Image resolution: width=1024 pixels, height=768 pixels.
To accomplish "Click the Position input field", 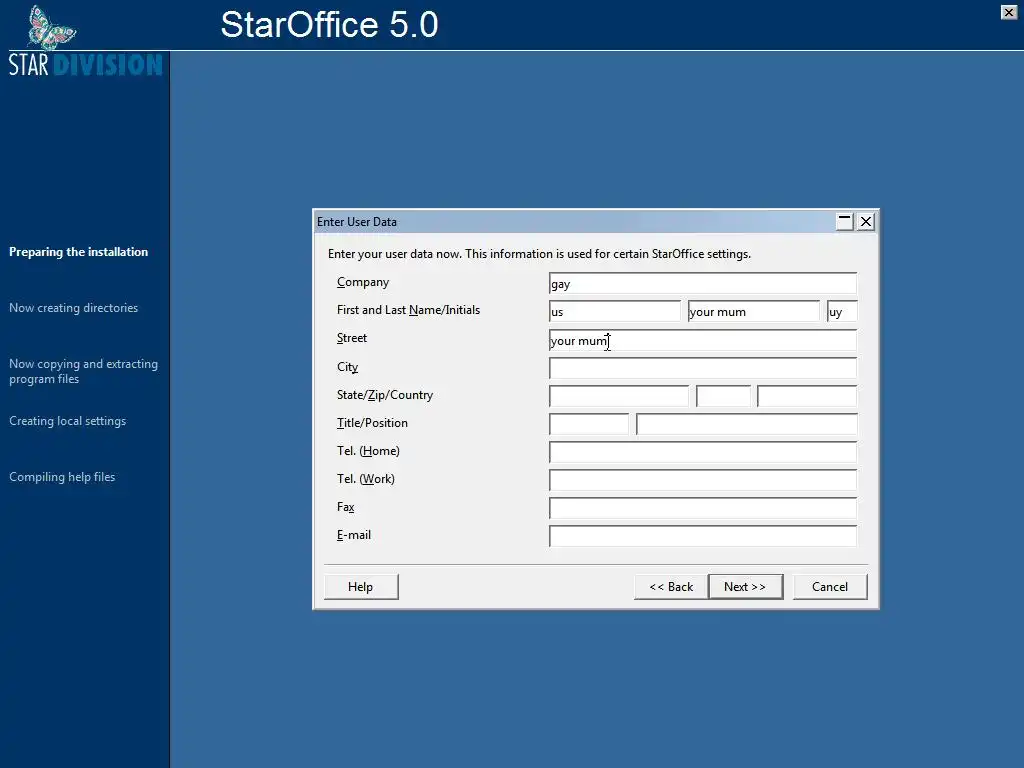I will [x=746, y=424].
